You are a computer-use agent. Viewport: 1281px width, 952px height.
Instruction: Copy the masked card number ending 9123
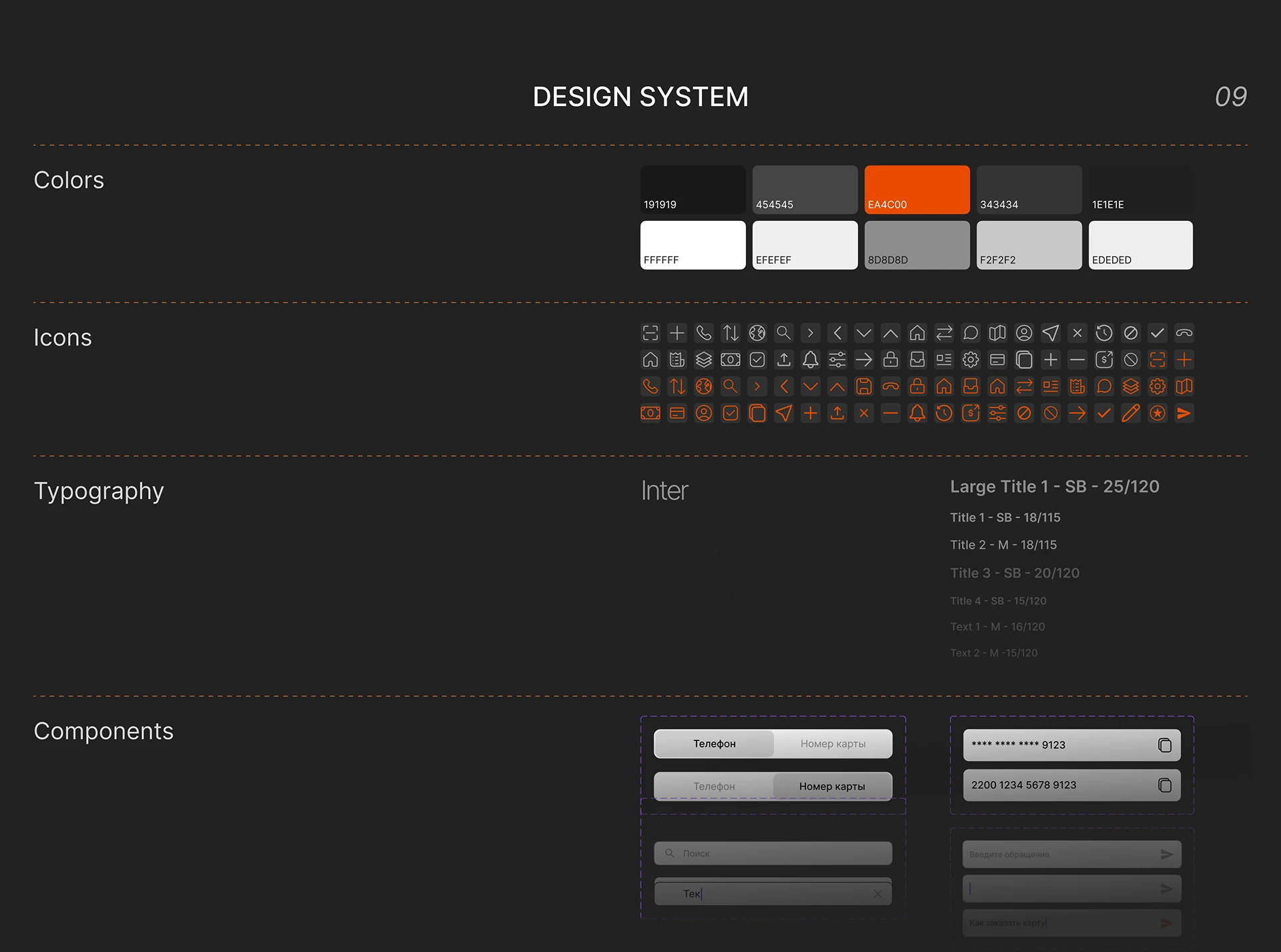tap(1165, 745)
